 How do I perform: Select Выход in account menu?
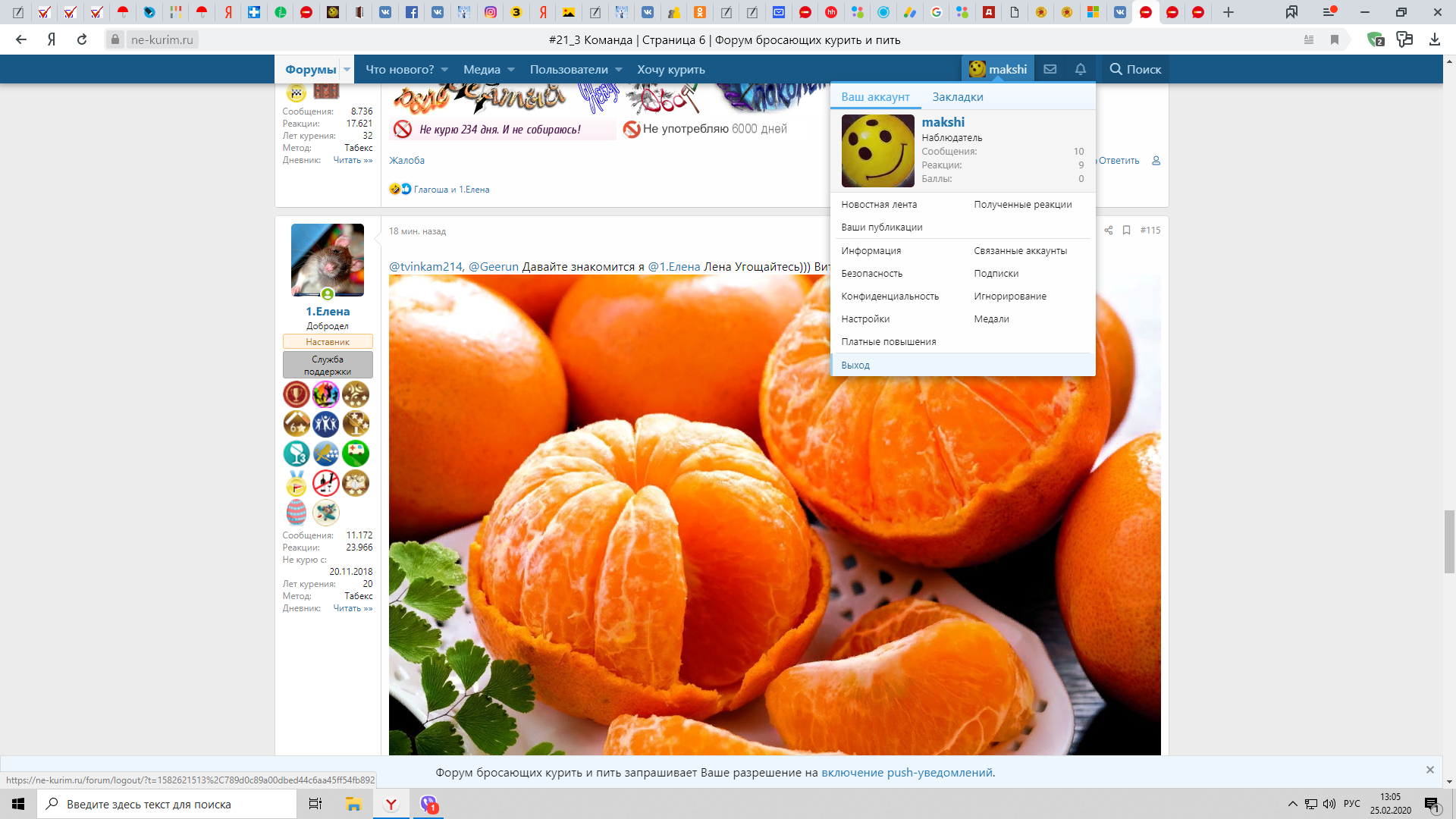click(x=855, y=365)
